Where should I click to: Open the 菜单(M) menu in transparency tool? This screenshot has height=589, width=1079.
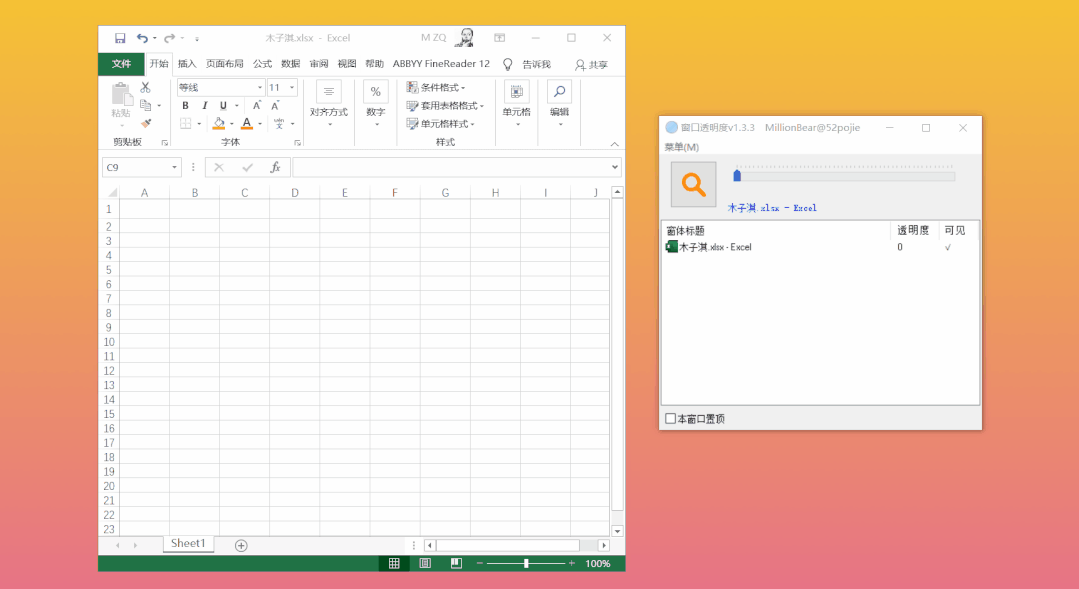[x=681, y=147]
